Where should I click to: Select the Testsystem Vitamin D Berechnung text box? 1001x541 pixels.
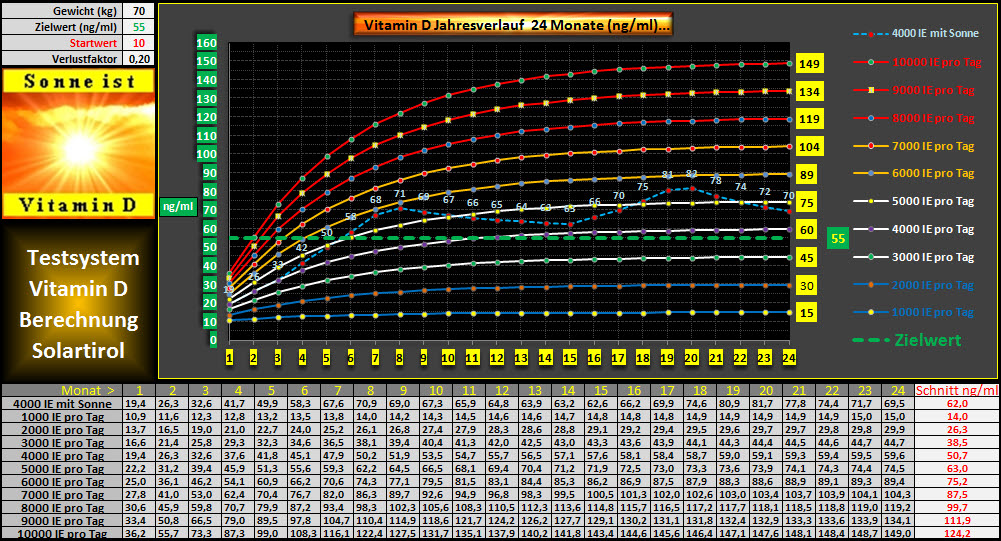click(78, 304)
